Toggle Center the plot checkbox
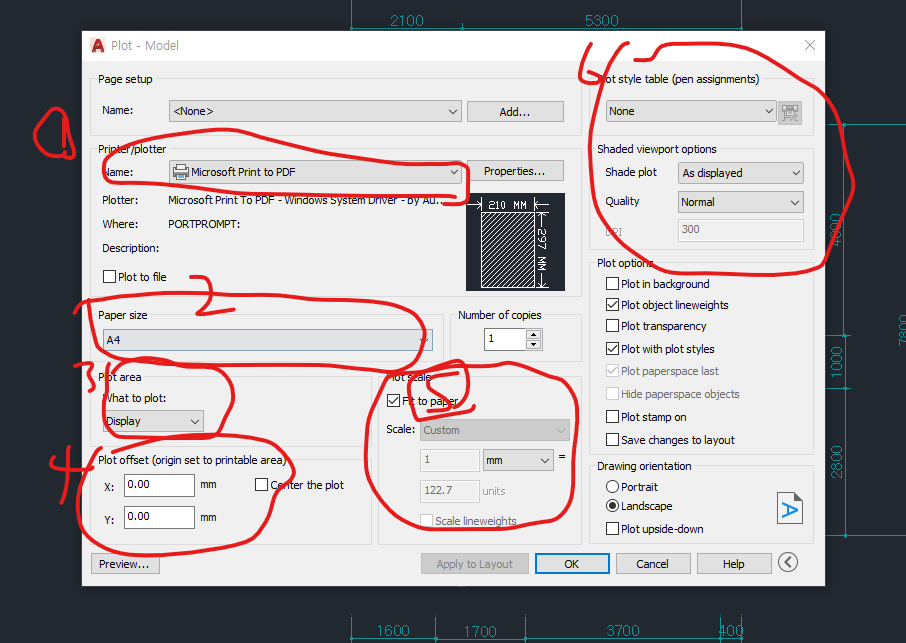 point(261,485)
